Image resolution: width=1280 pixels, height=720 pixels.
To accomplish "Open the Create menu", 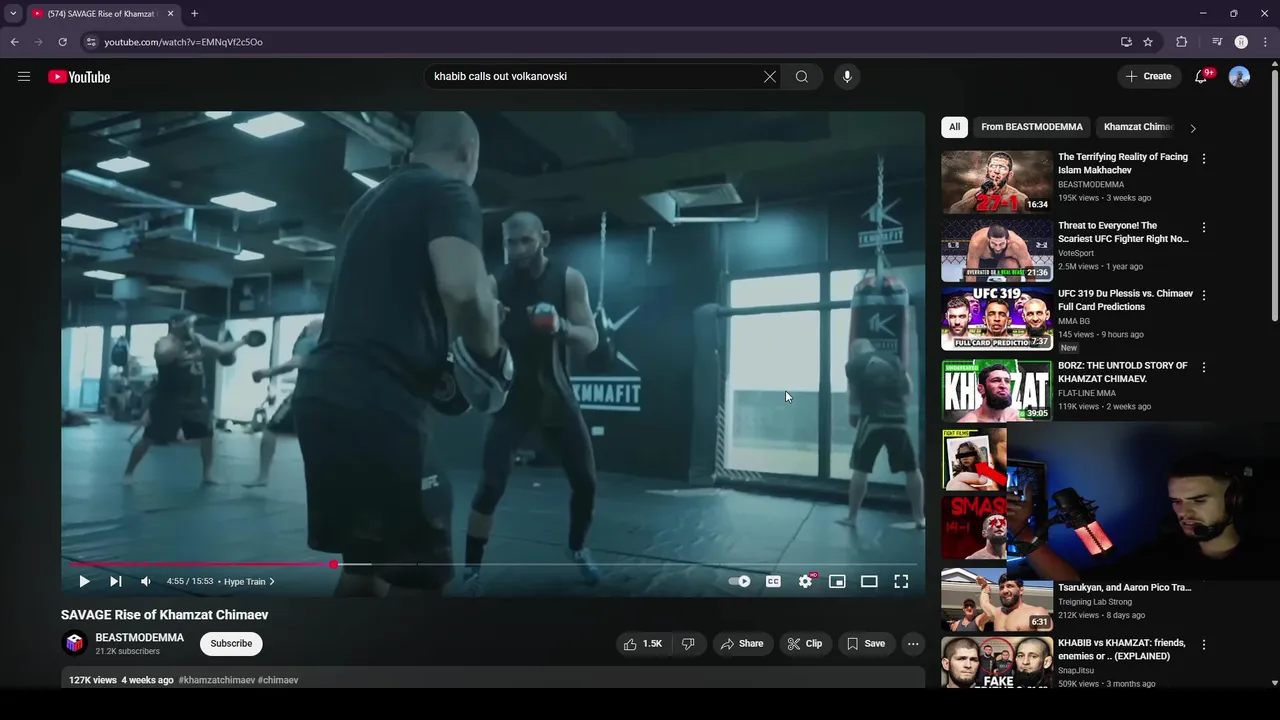I will pyautogui.click(x=1148, y=76).
